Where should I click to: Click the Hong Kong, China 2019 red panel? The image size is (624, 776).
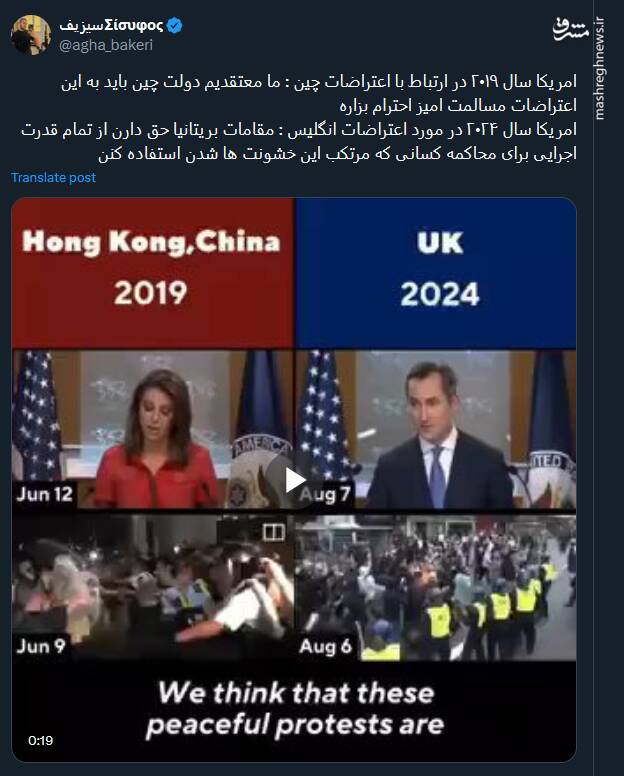tap(152, 273)
